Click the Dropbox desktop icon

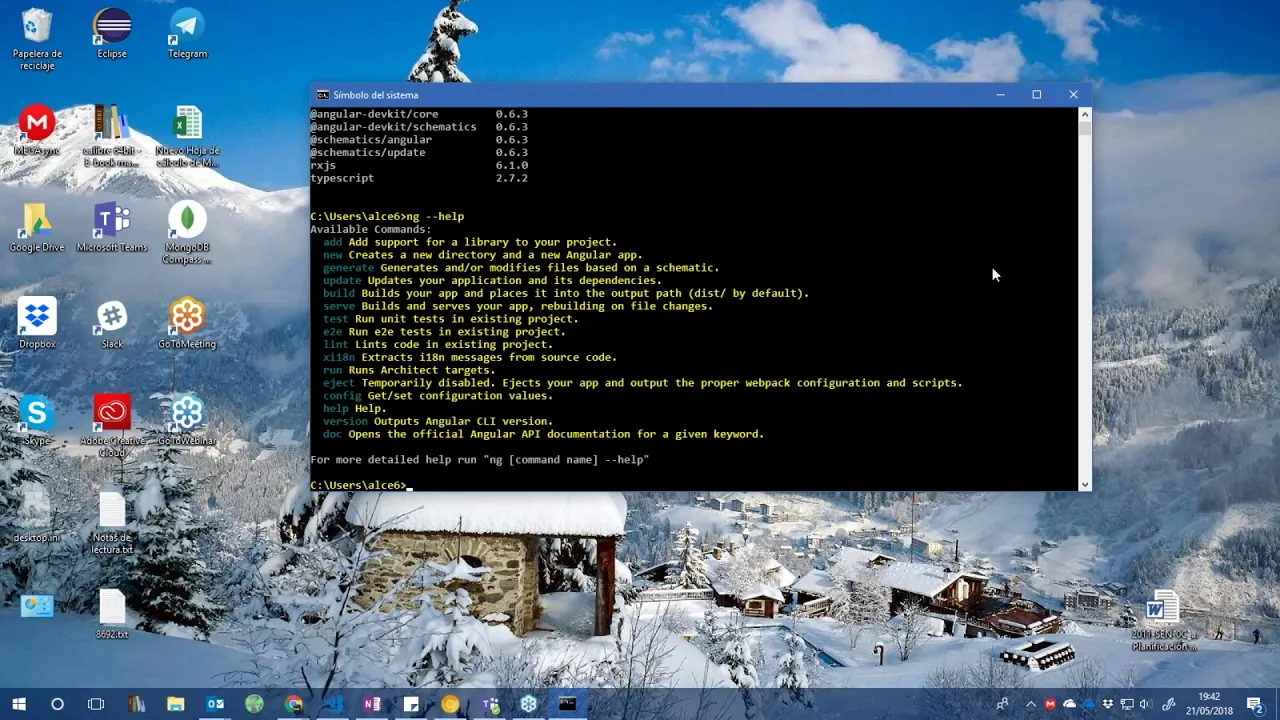(37, 323)
